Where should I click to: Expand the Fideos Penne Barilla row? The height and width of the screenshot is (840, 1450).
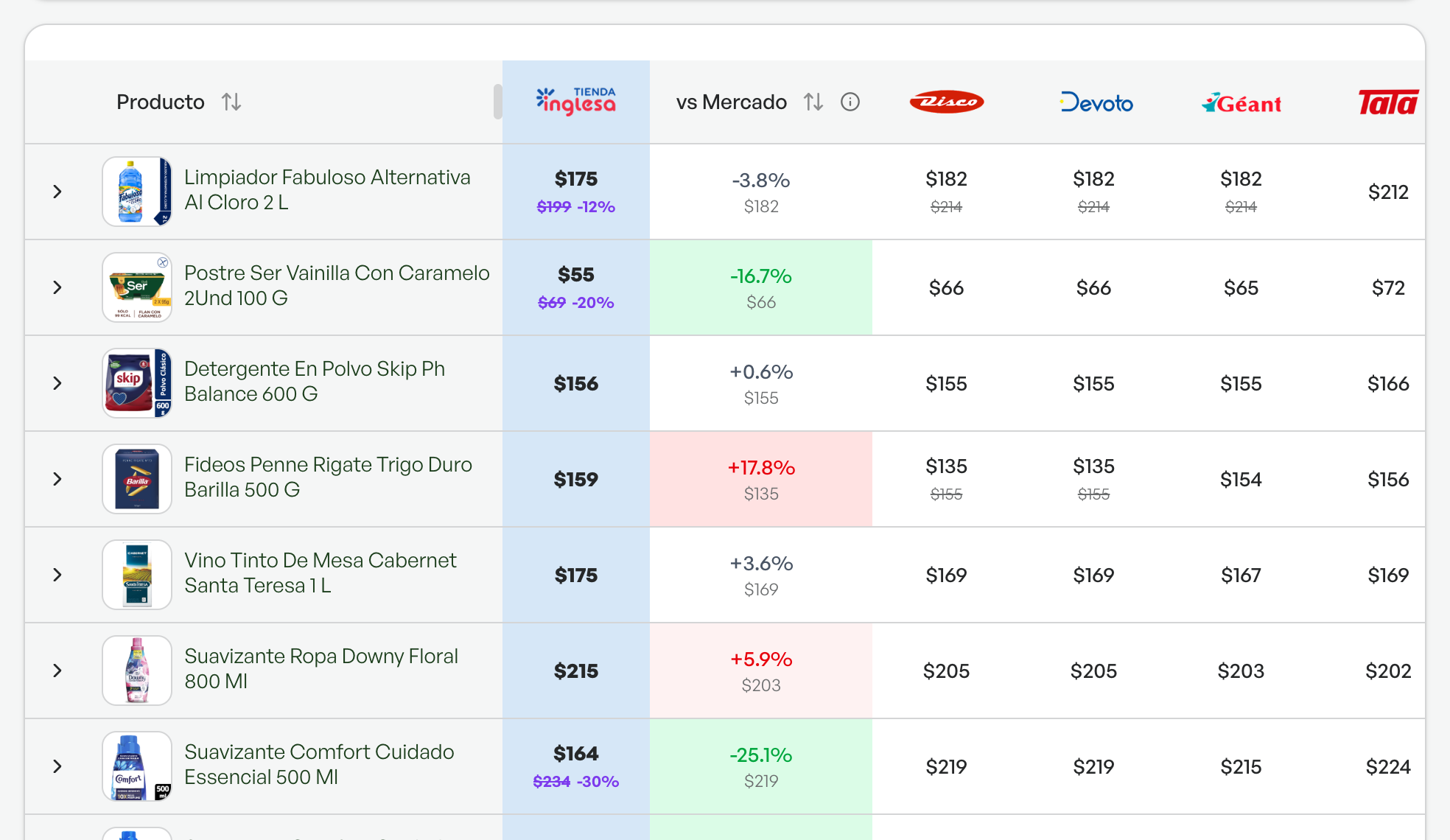tap(57, 479)
